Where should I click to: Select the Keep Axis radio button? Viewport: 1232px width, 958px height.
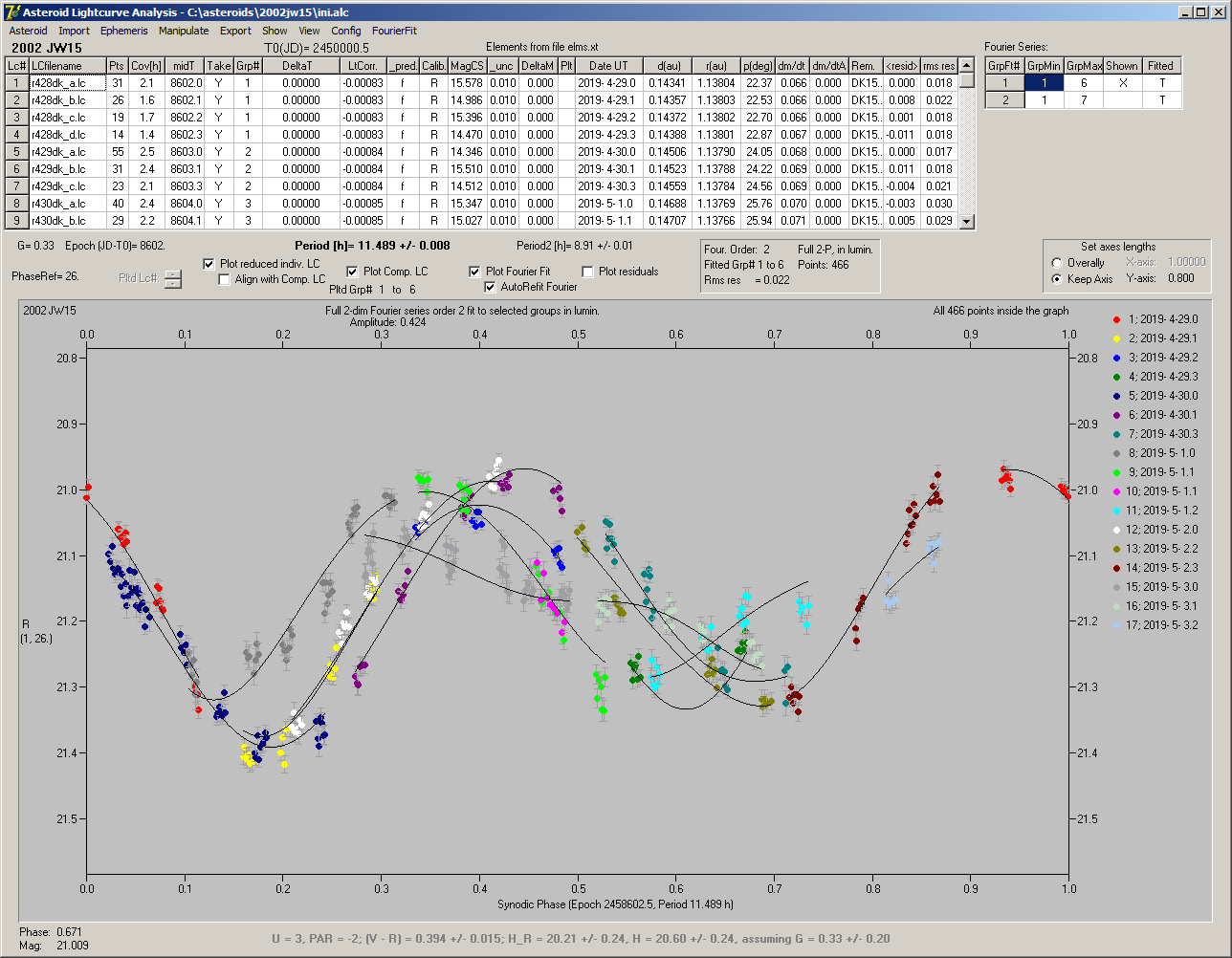click(1057, 279)
